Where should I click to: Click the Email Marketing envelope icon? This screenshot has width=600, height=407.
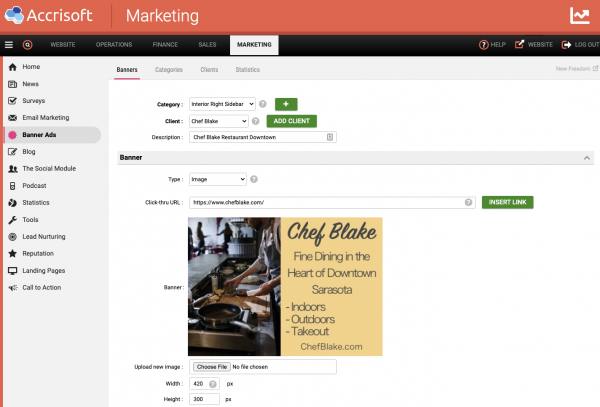[13, 118]
